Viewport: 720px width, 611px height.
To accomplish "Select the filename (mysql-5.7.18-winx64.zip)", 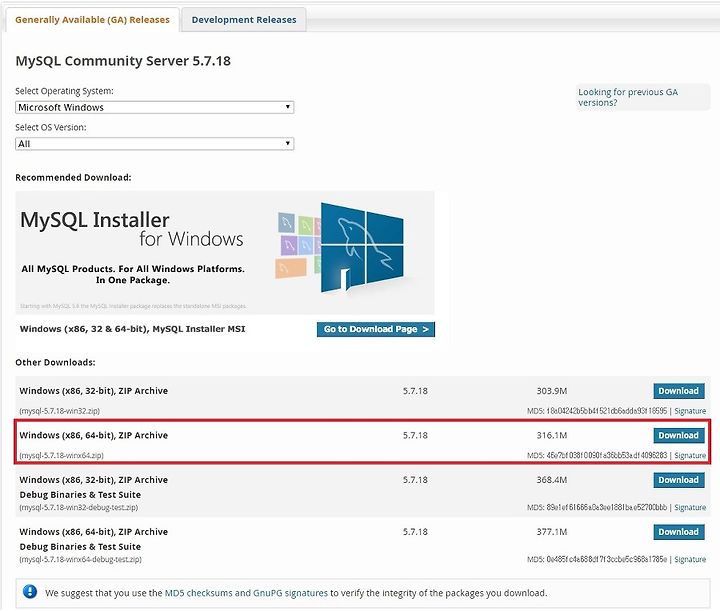I will click(62, 455).
